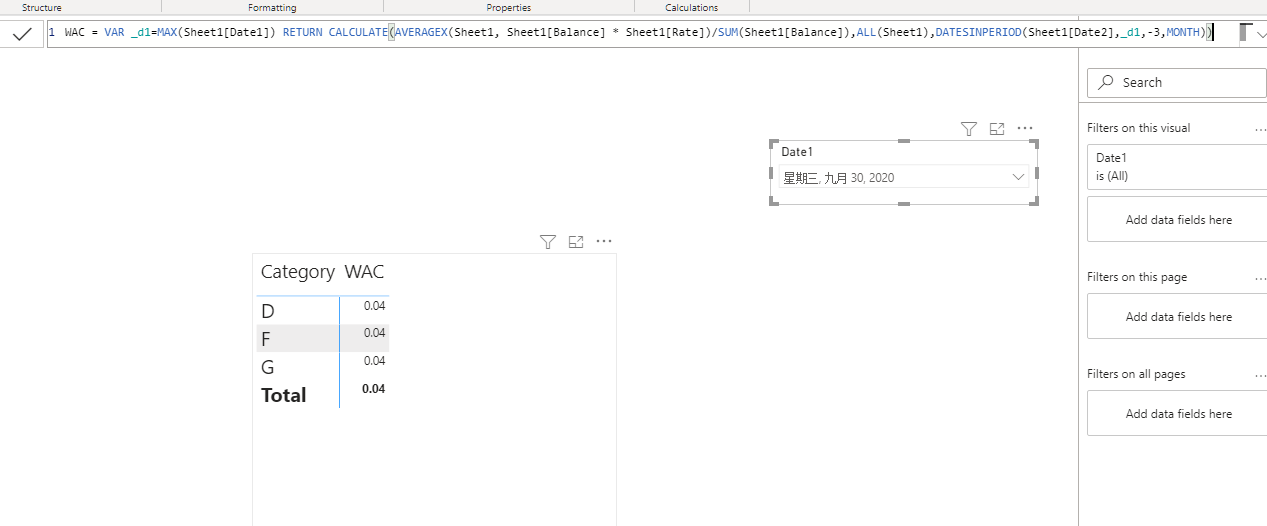Screen dimensions: 1267x526
Task: Open the Calculations ribbon group
Action: [x=691, y=7]
